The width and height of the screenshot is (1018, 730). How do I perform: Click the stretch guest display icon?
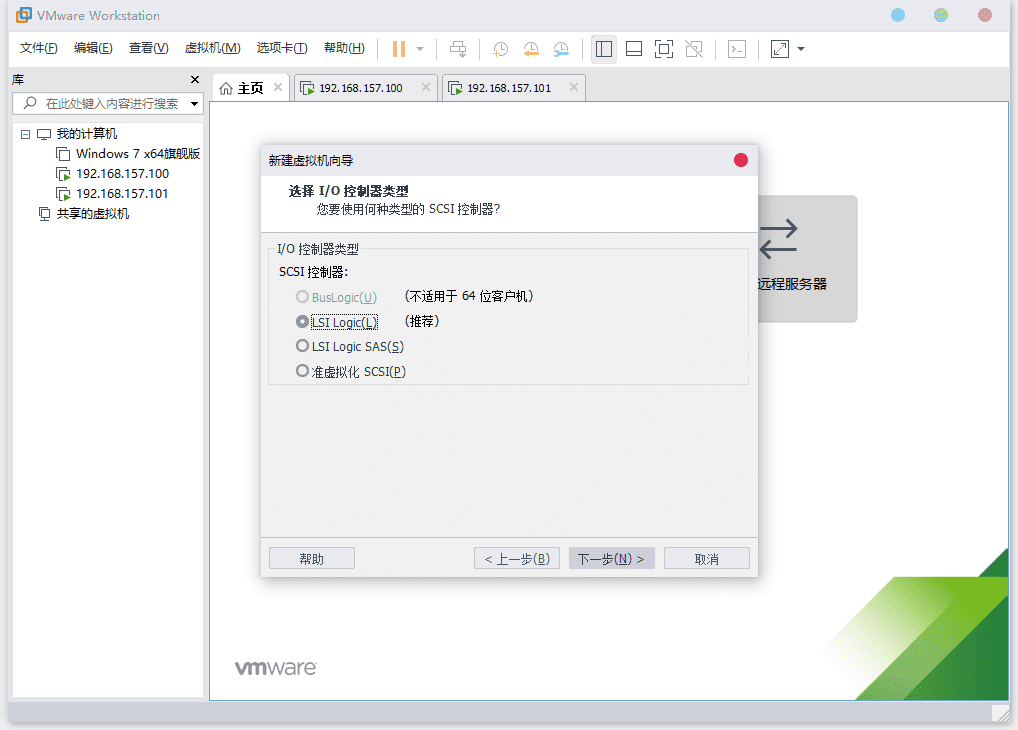[780, 49]
